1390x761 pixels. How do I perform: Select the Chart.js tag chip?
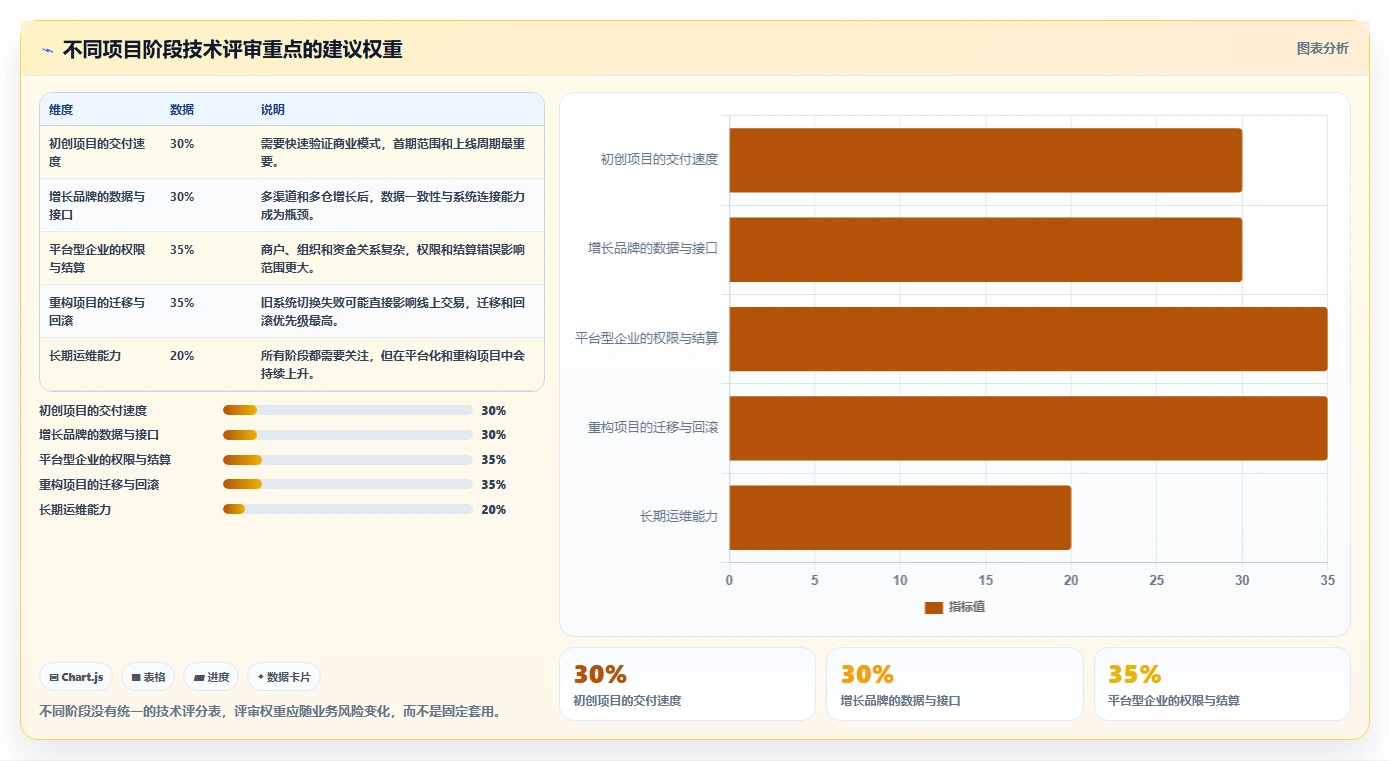coord(77,677)
